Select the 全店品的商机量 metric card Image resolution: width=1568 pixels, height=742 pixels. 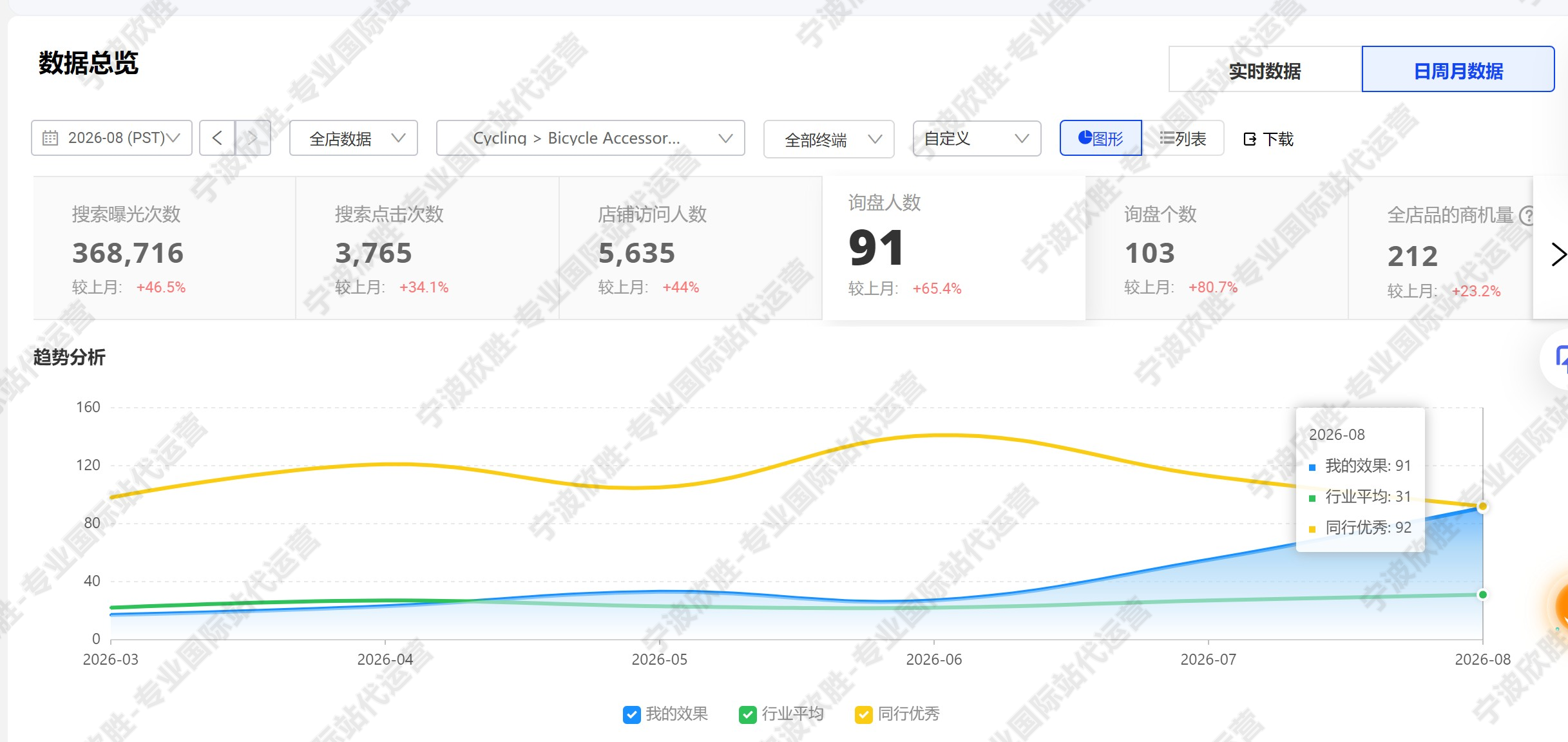point(1441,248)
